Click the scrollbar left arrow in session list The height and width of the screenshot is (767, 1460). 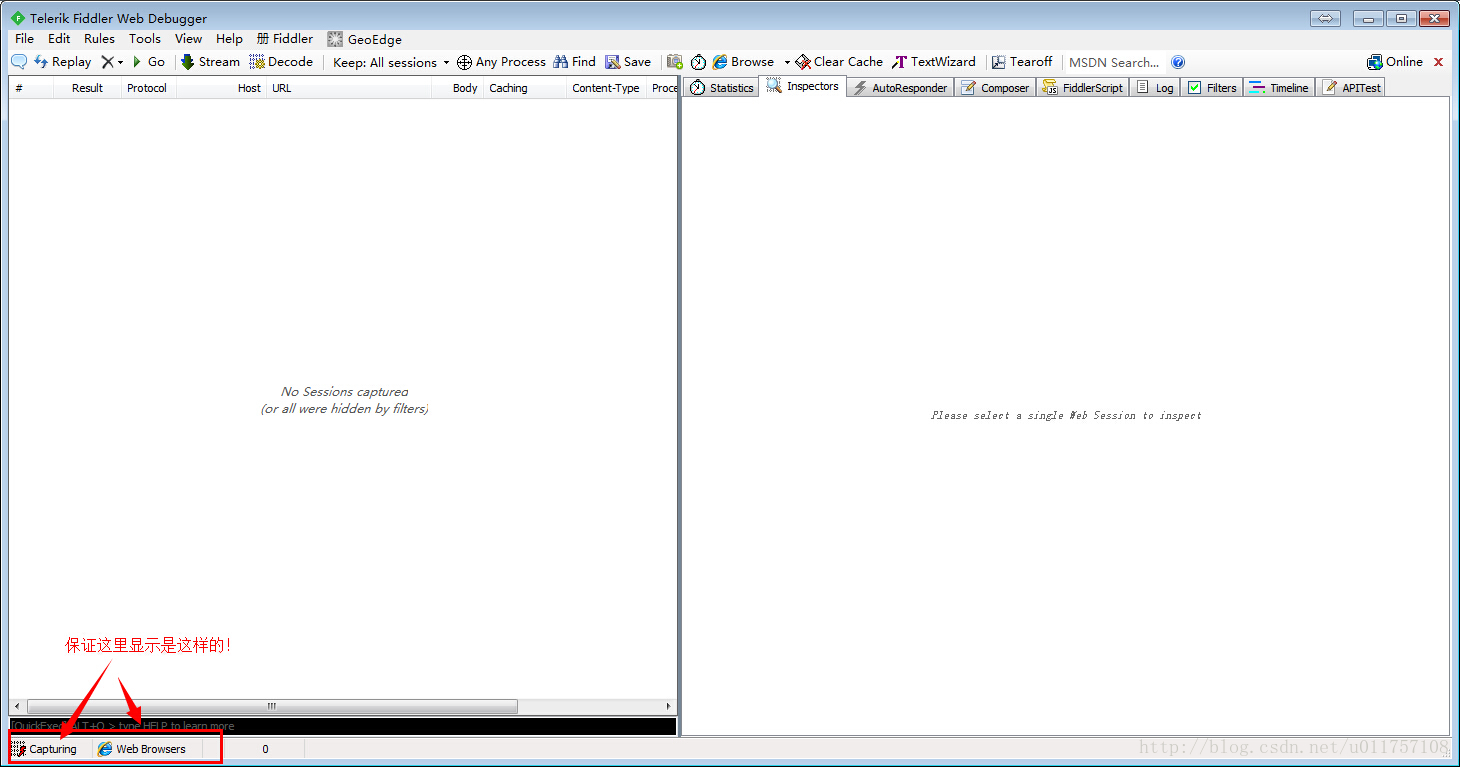pos(16,706)
